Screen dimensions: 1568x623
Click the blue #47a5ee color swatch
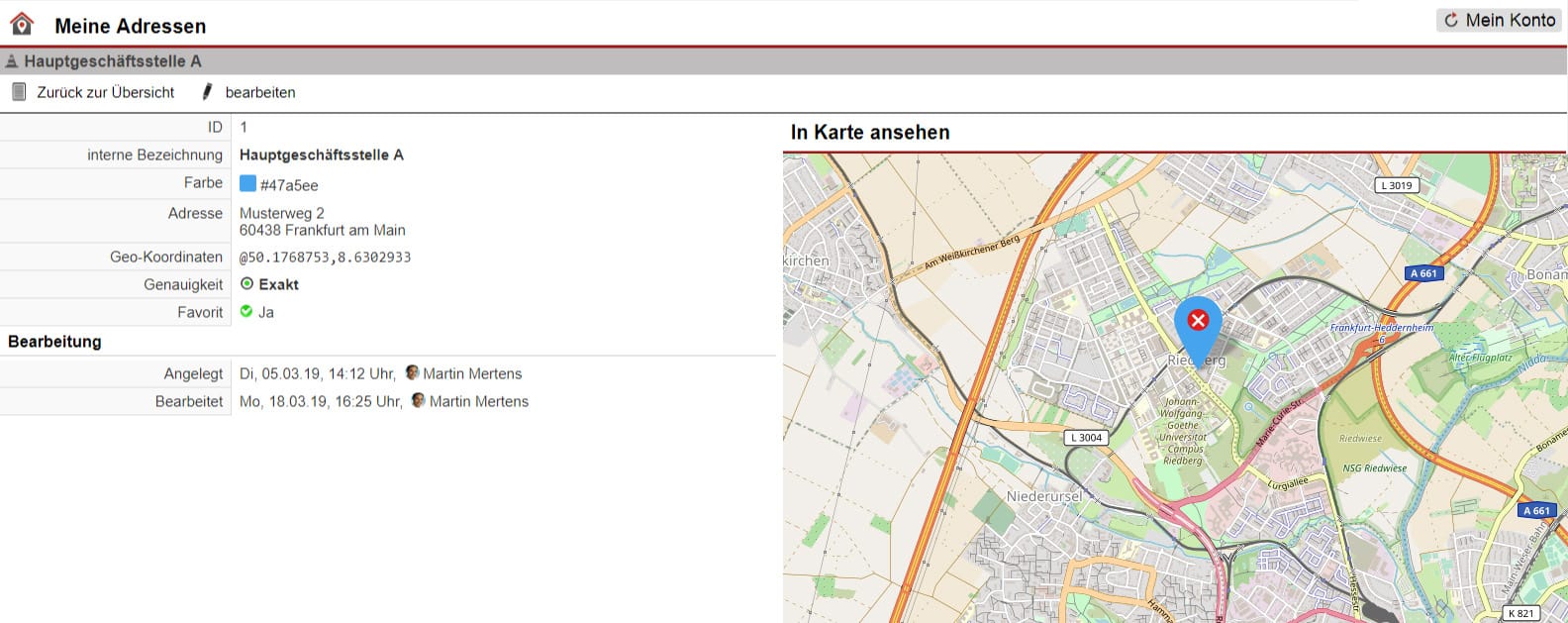pos(247,183)
